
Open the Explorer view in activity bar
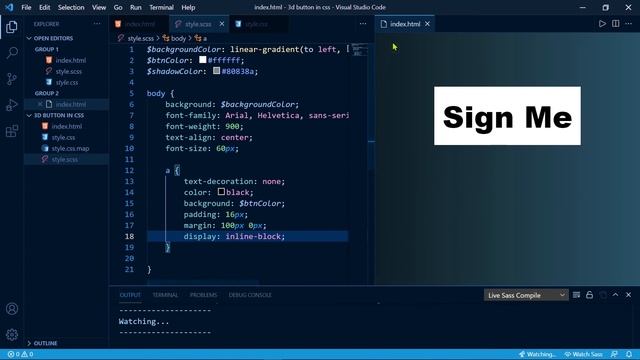[x=12, y=27]
